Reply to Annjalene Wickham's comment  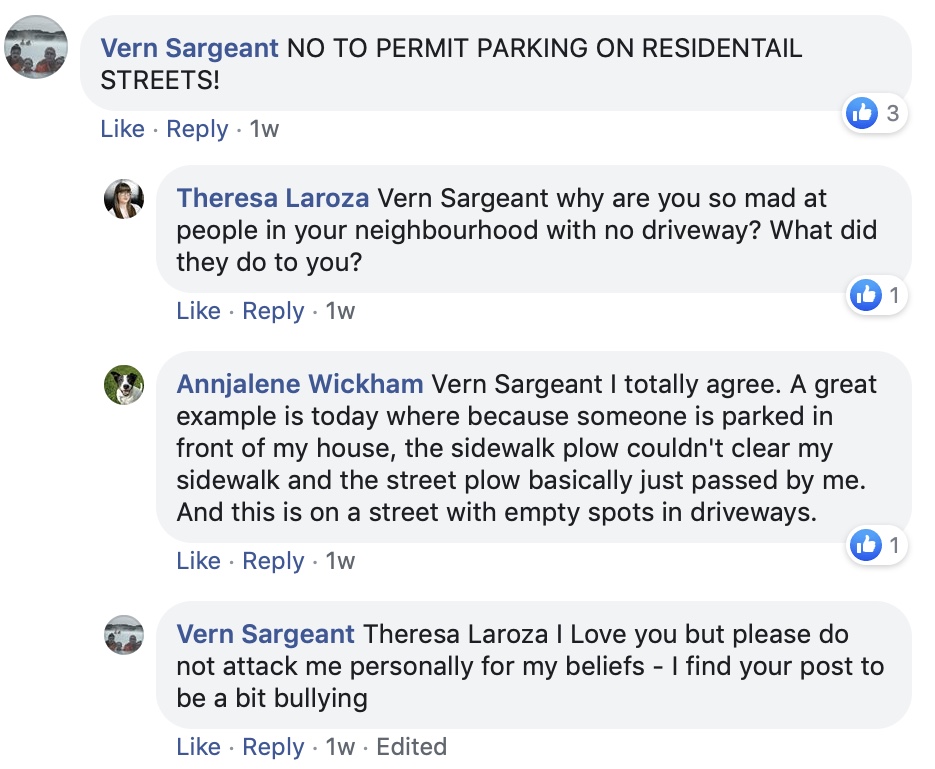point(273,560)
